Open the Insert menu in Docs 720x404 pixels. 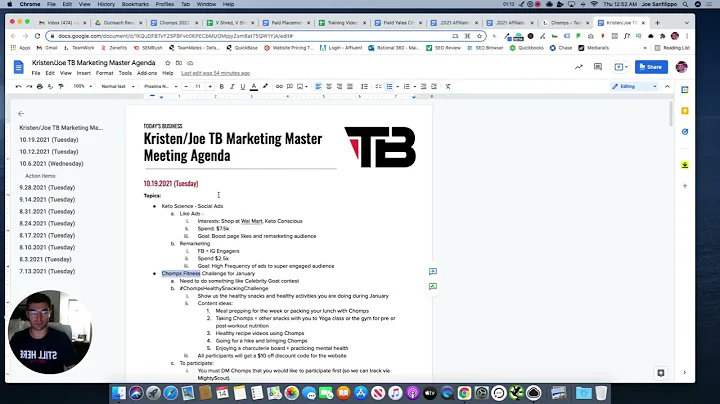[x=84, y=73]
